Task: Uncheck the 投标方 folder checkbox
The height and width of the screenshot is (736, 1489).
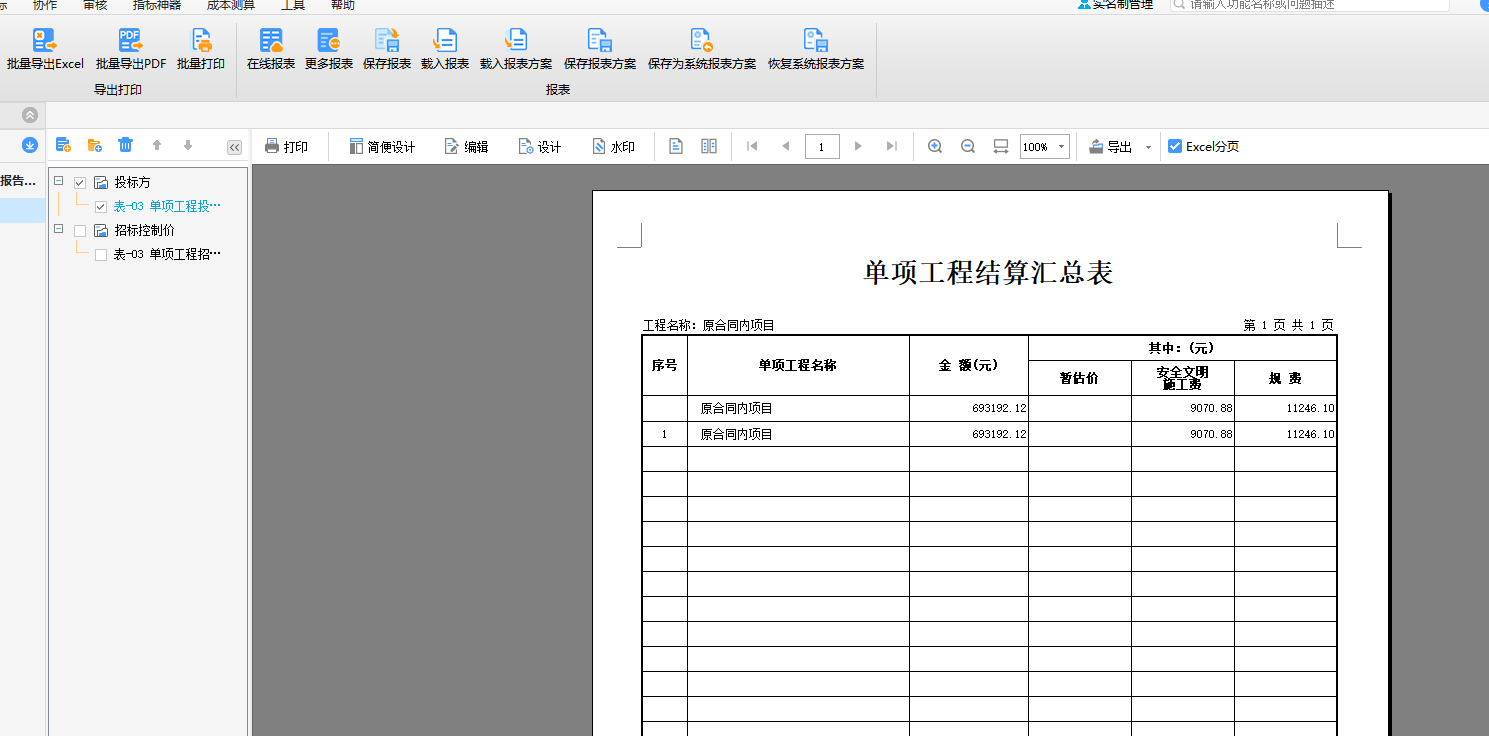Action: (80, 182)
